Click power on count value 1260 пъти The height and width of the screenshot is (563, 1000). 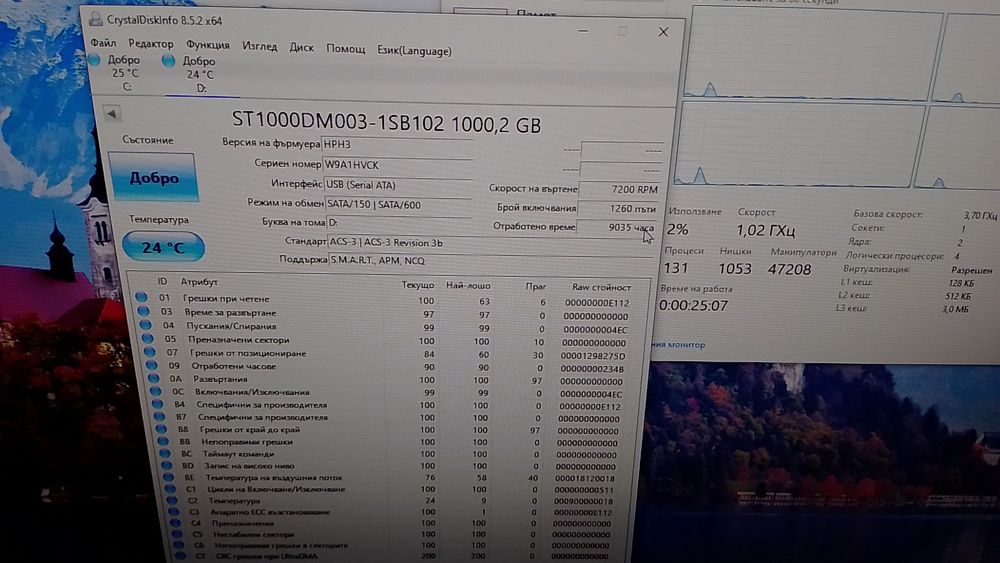click(x=617, y=208)
